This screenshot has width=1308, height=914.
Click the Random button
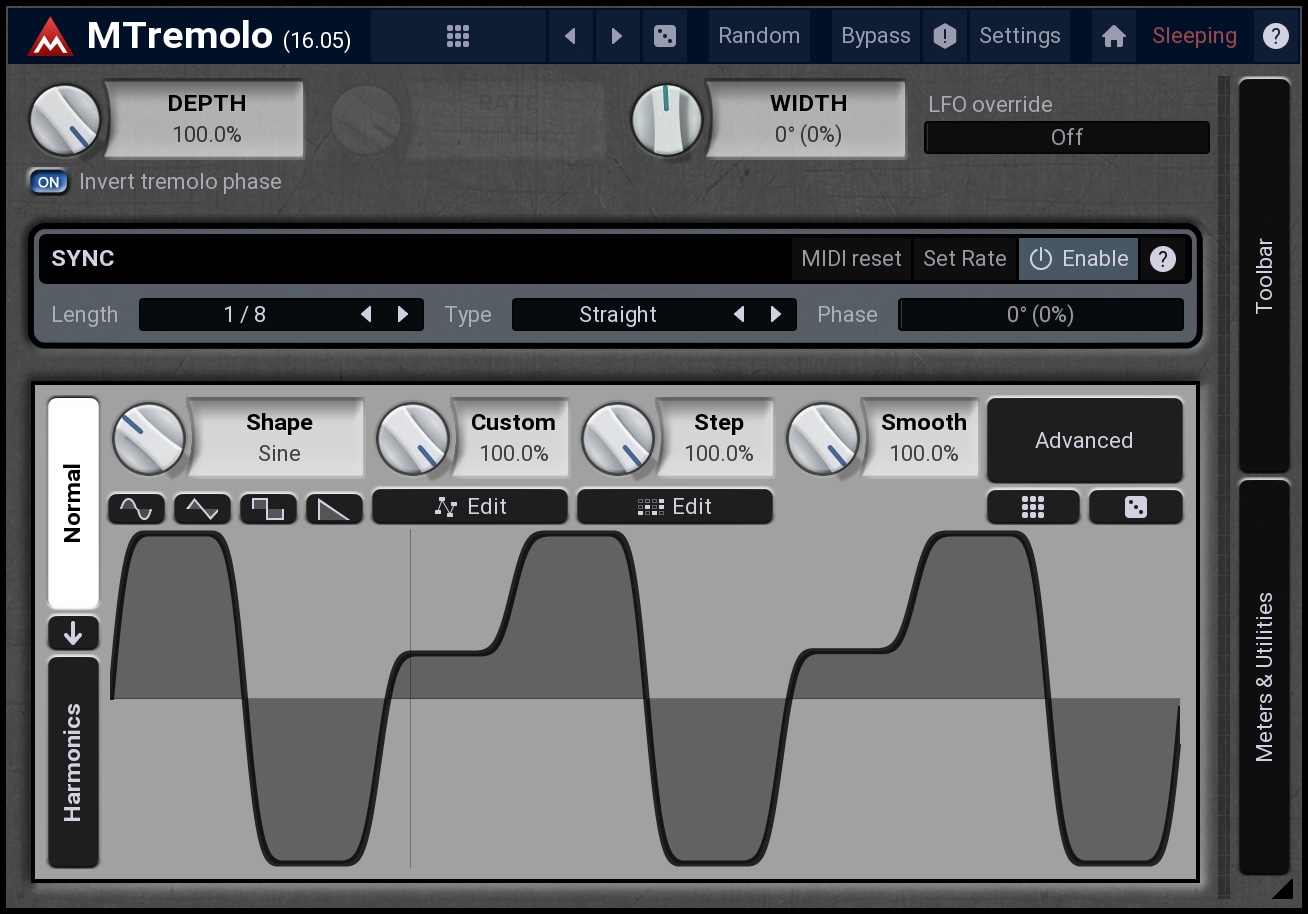click(x=759, y=36)
